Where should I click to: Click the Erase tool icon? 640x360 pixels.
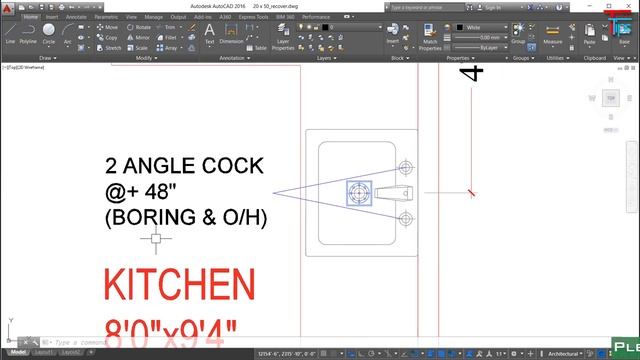coord(191,27)
